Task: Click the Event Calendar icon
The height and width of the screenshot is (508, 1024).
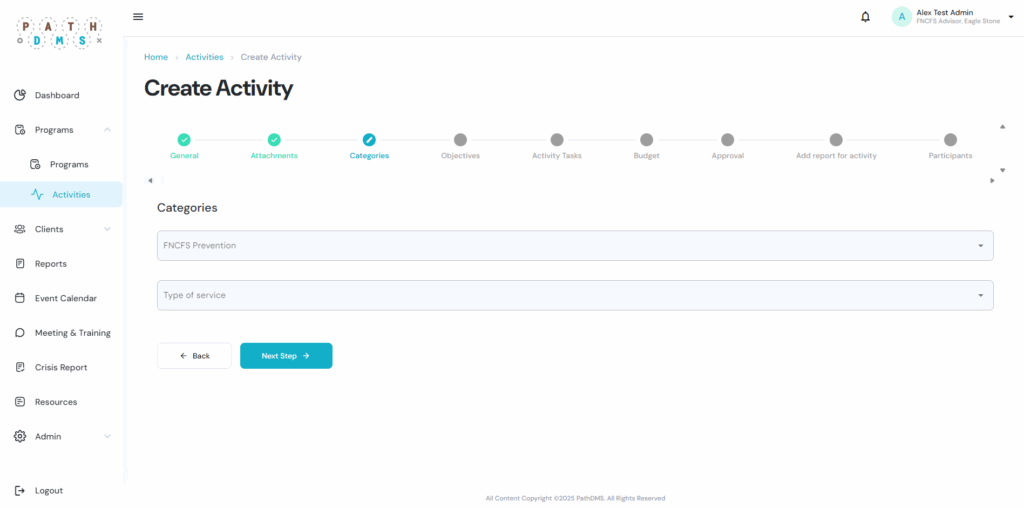Action: (20, 298)
